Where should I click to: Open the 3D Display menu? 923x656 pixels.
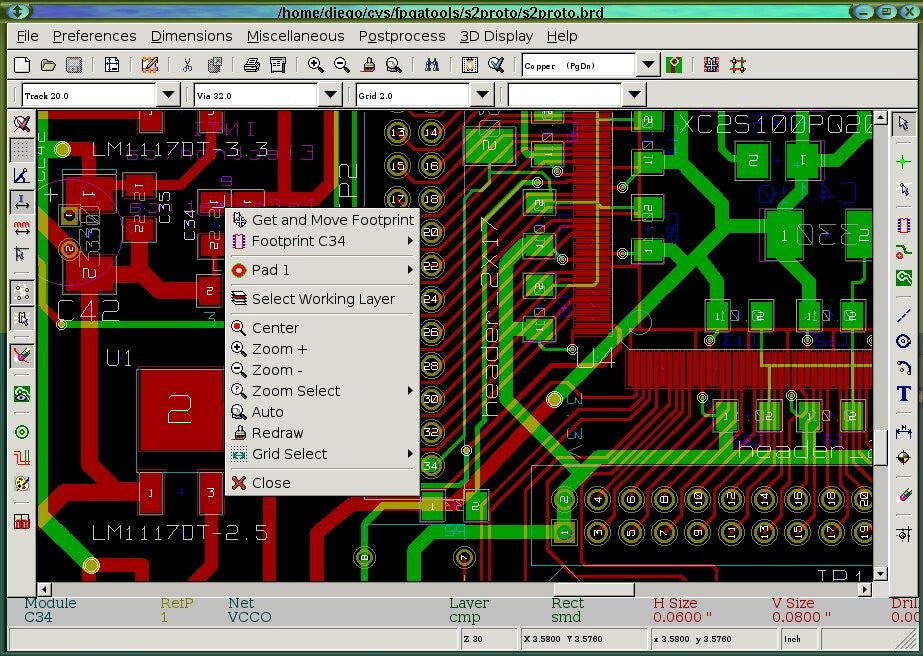pyautogui.click(x=496, y=37)
